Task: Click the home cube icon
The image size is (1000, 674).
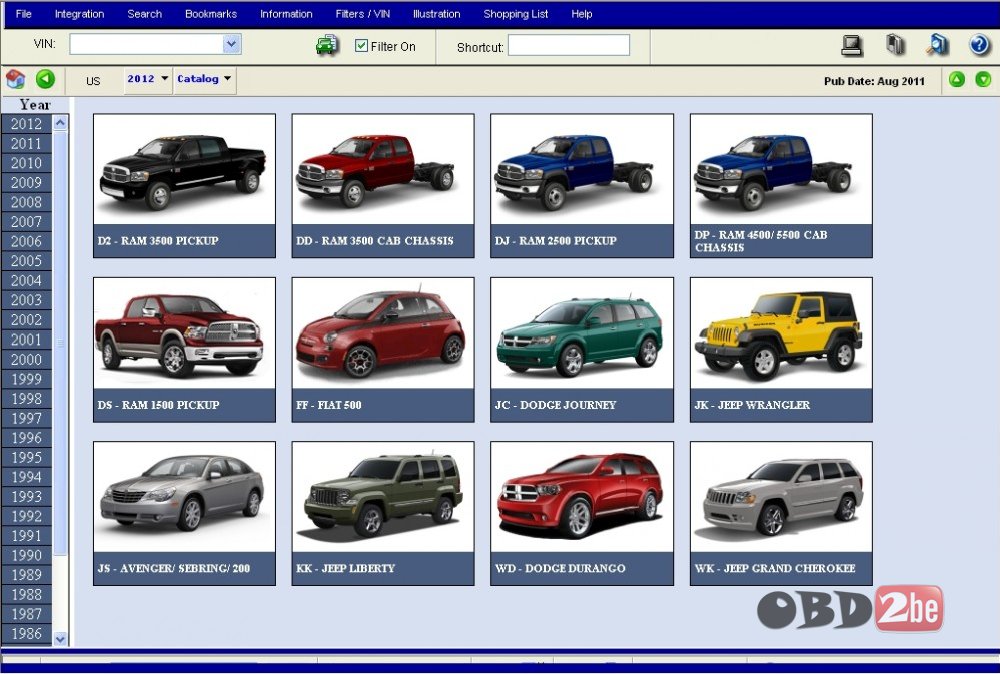Action: (15, 79)
